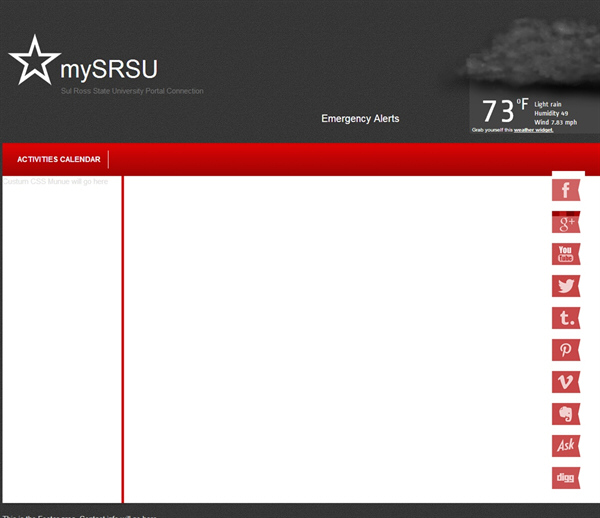Viewport: 600px width, 518px height.
Task: Follow the weather widget link
Action: point(533,130)
